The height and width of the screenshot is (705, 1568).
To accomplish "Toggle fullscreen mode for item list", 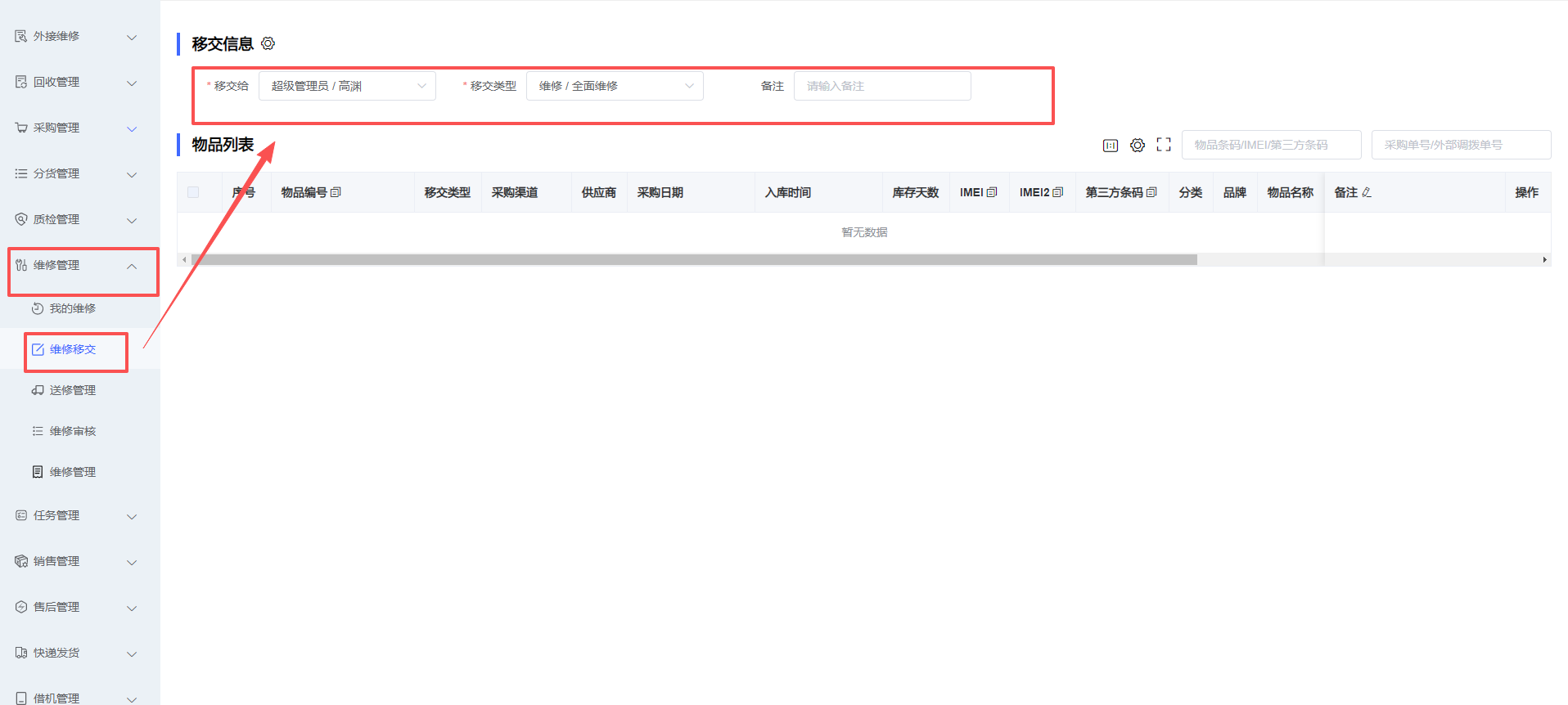I will click(1163, 145).
